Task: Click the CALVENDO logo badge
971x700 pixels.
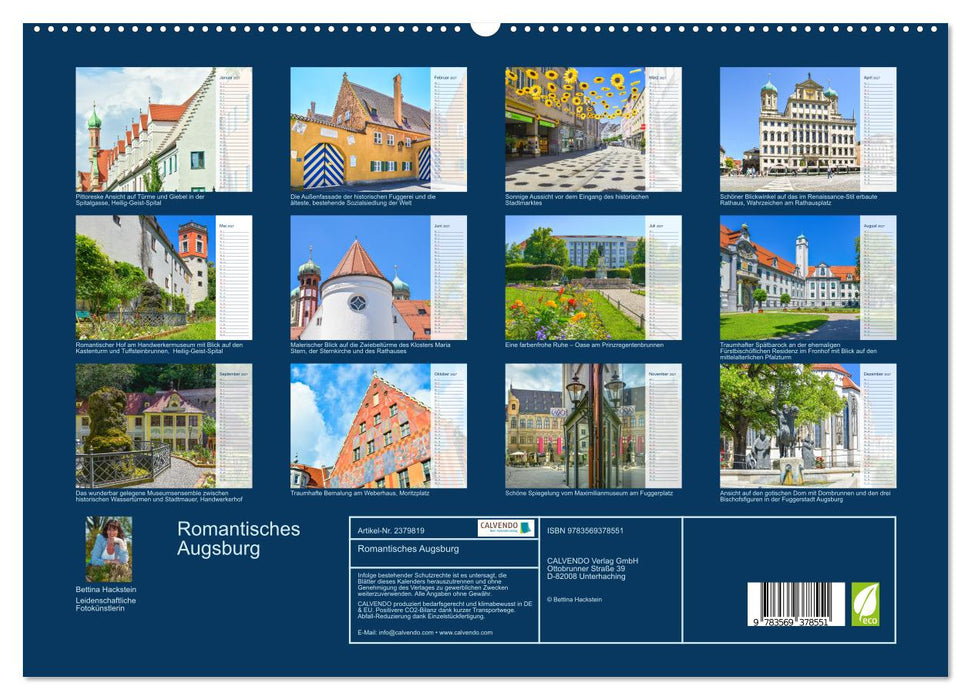Action: (506, 528)
